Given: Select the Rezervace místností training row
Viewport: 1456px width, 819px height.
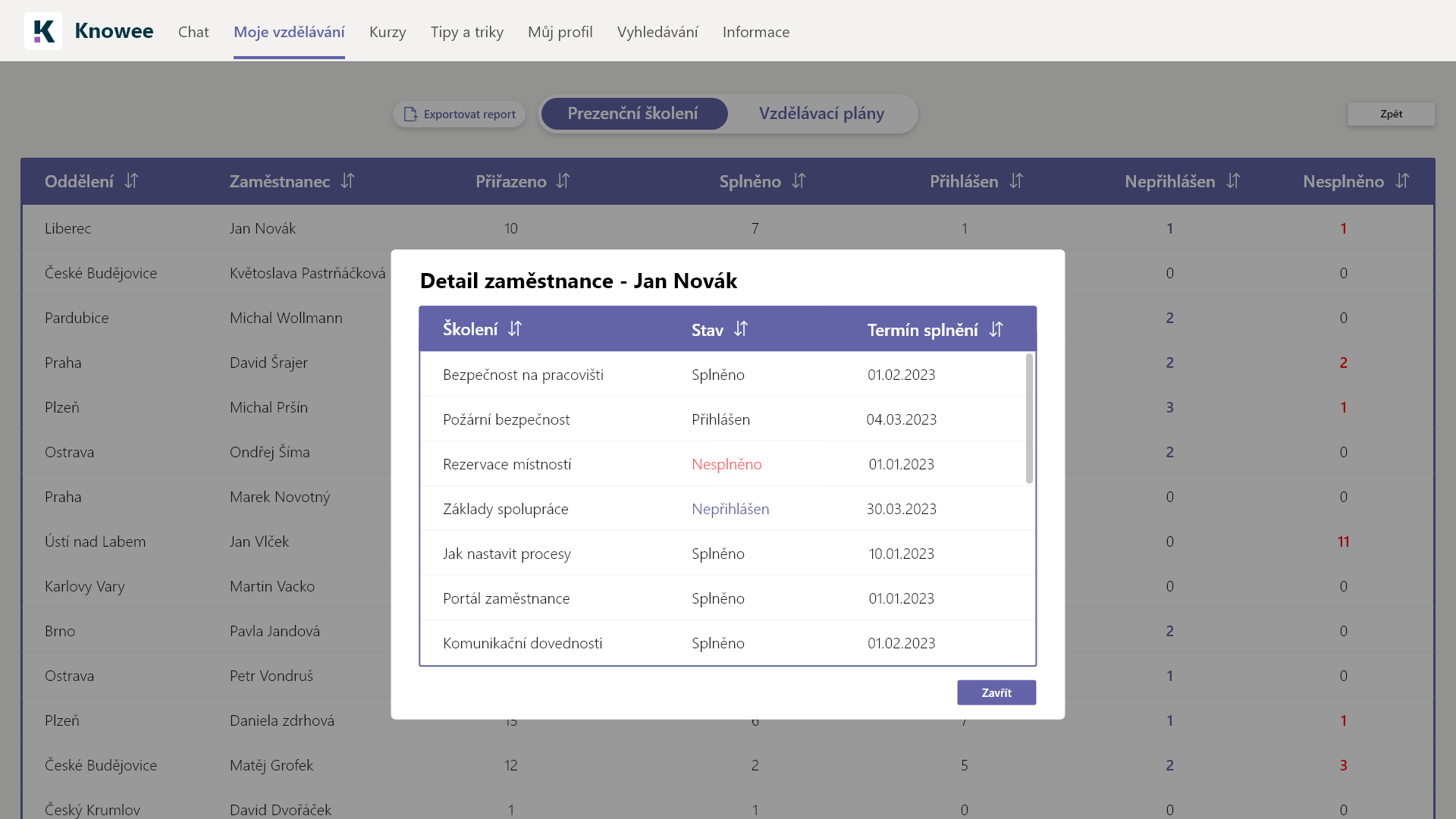Looking at the screenshot, I should (x=507, y=464).
